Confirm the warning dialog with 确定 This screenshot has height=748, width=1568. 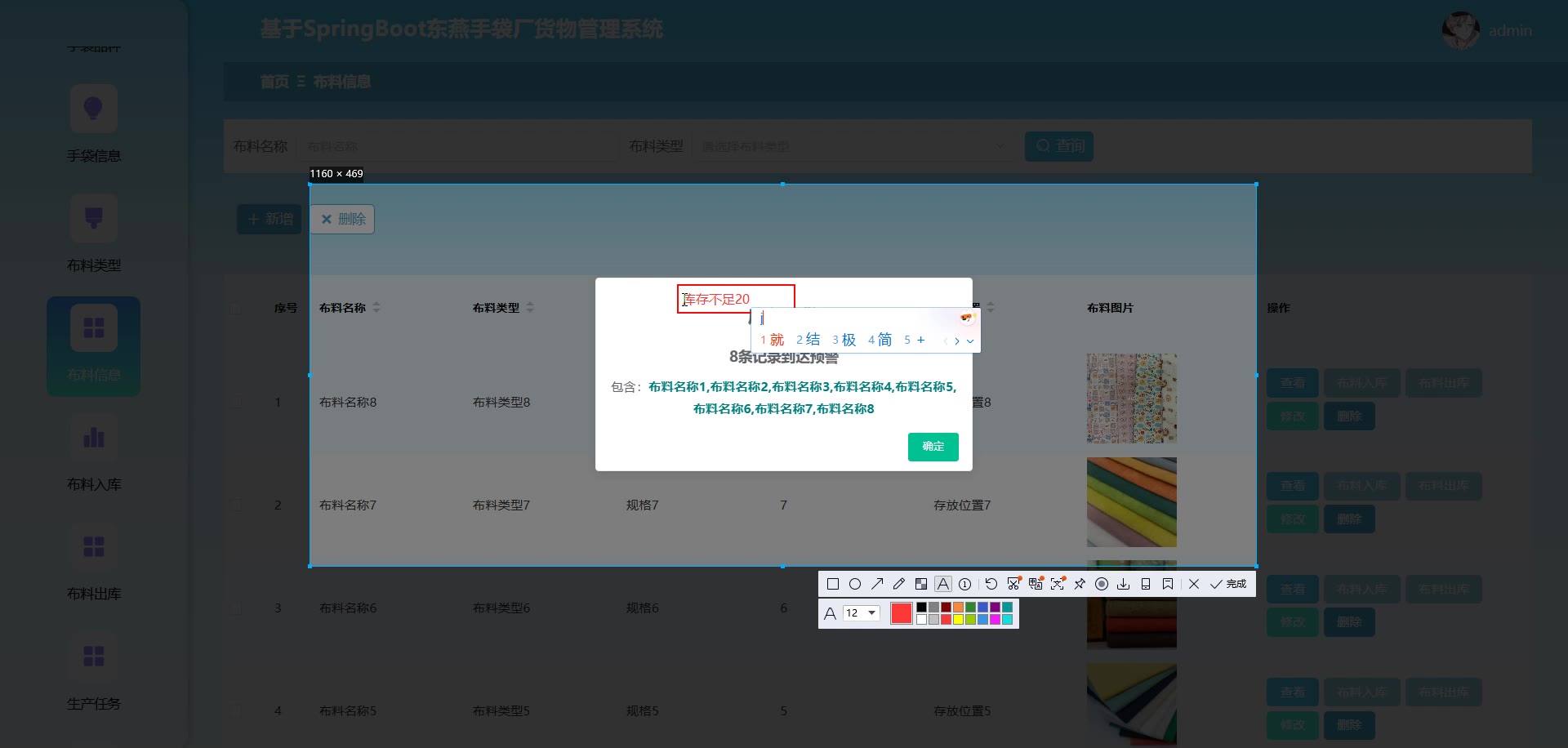coord(933,447)
